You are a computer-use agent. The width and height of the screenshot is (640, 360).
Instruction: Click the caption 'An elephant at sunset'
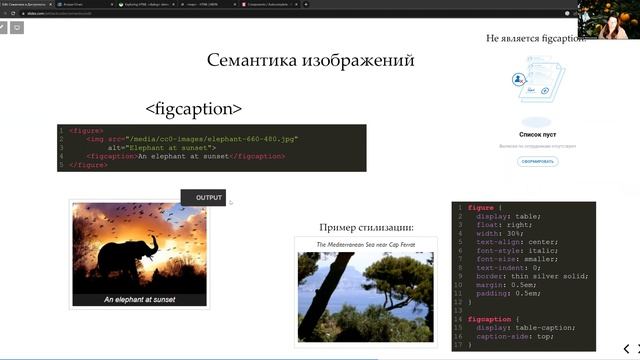tap(140, 300)
